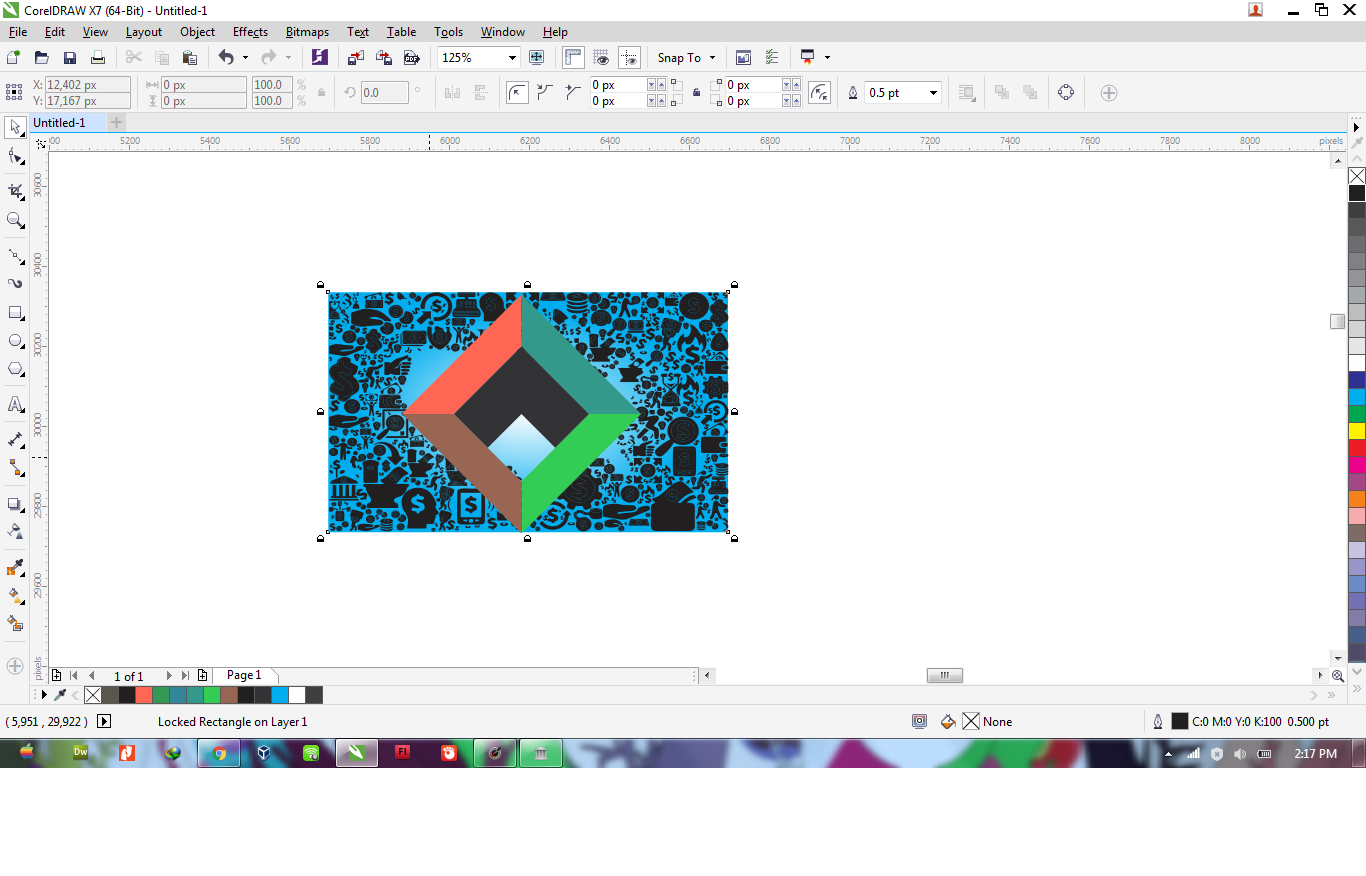The width and height of the screenshot is (1366, 876).
Task: Toggle Show Rulers button
Action: (x=573, y=58)
